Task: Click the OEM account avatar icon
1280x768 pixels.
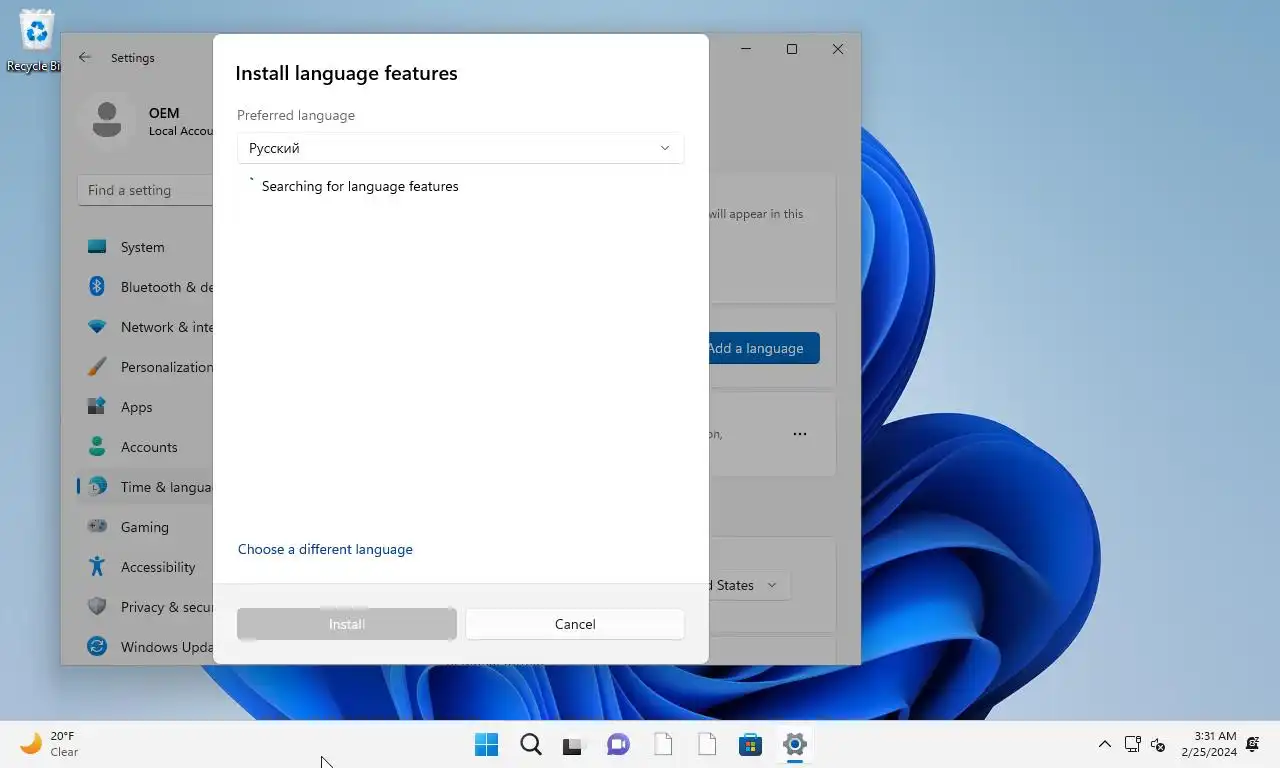Action: point(107,121)
